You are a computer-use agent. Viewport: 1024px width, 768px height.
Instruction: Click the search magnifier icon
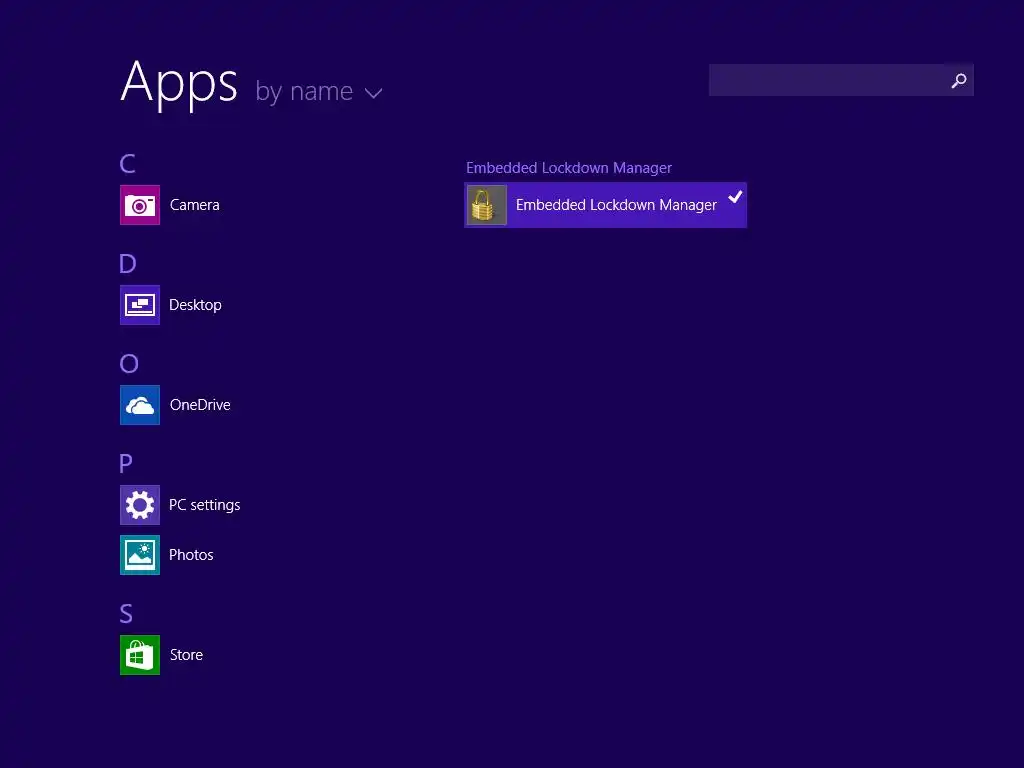(x=959, y=80)
